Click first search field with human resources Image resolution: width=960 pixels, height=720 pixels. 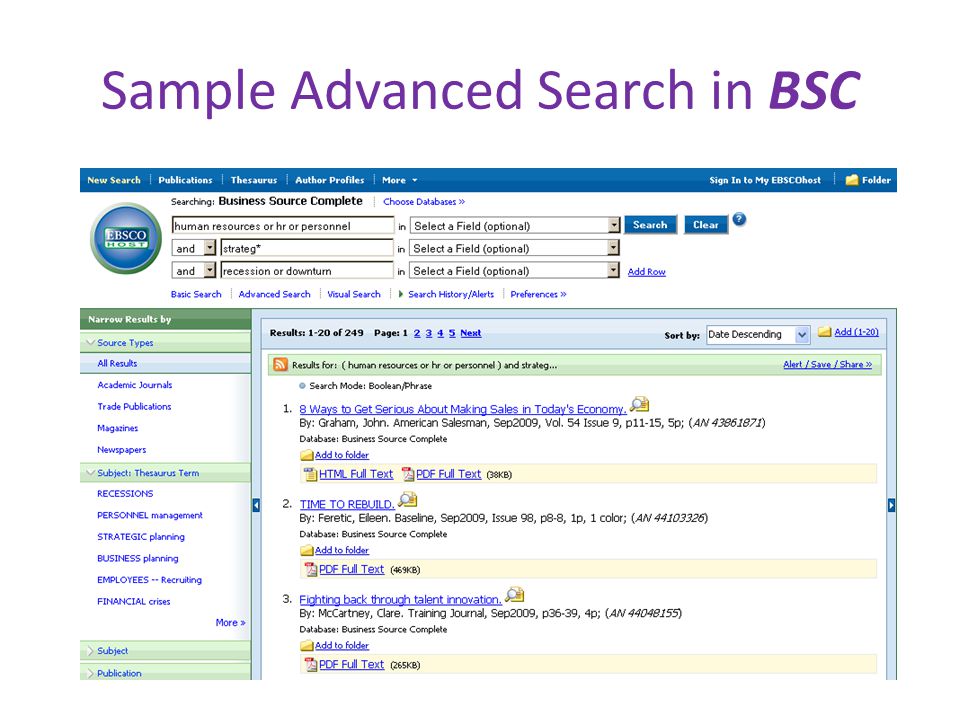(x=283, y=226)
